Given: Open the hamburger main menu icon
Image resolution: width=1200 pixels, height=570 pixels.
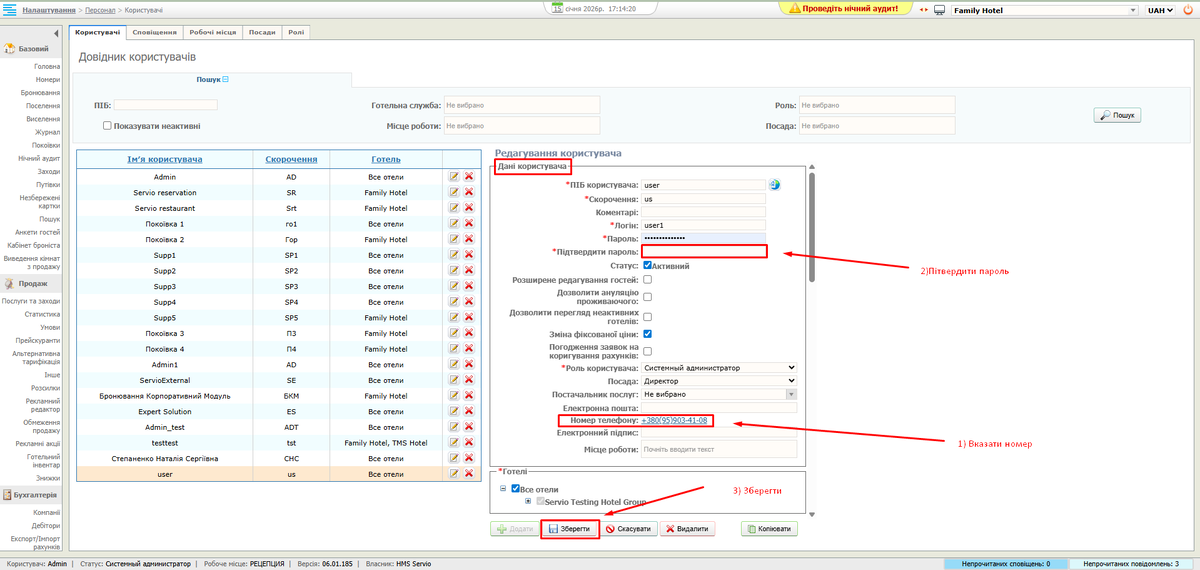Looking at the screenshot, I should click(x=9, y=9).
